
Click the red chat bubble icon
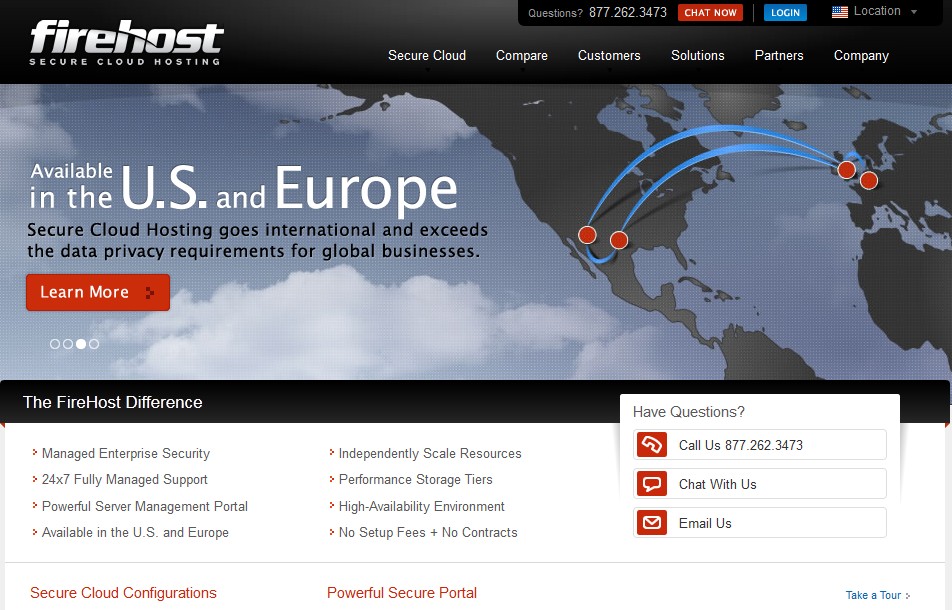click(x=651, y=484)
